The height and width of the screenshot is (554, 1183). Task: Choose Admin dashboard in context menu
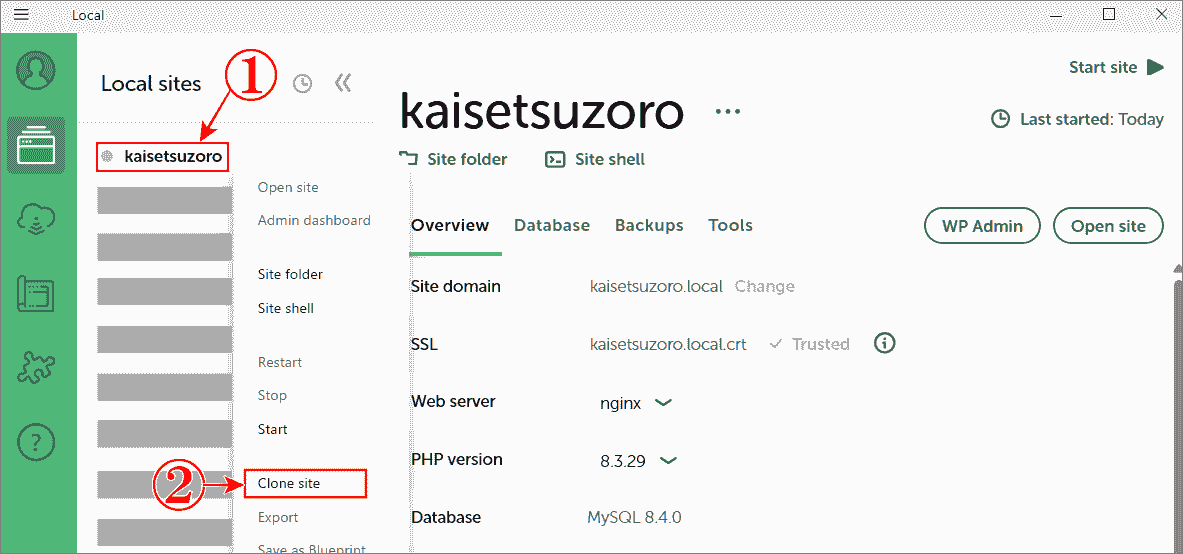pyautogui.click(x=314, y=220)
